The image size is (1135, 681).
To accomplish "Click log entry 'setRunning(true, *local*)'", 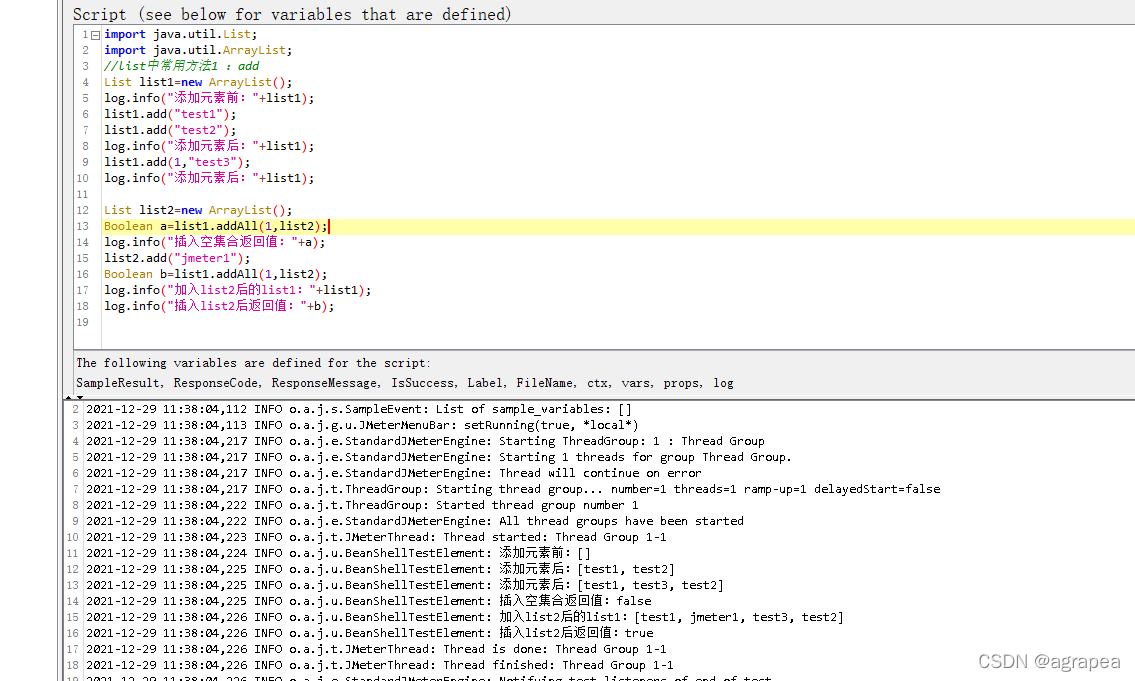I will click(x=362, y=425).
